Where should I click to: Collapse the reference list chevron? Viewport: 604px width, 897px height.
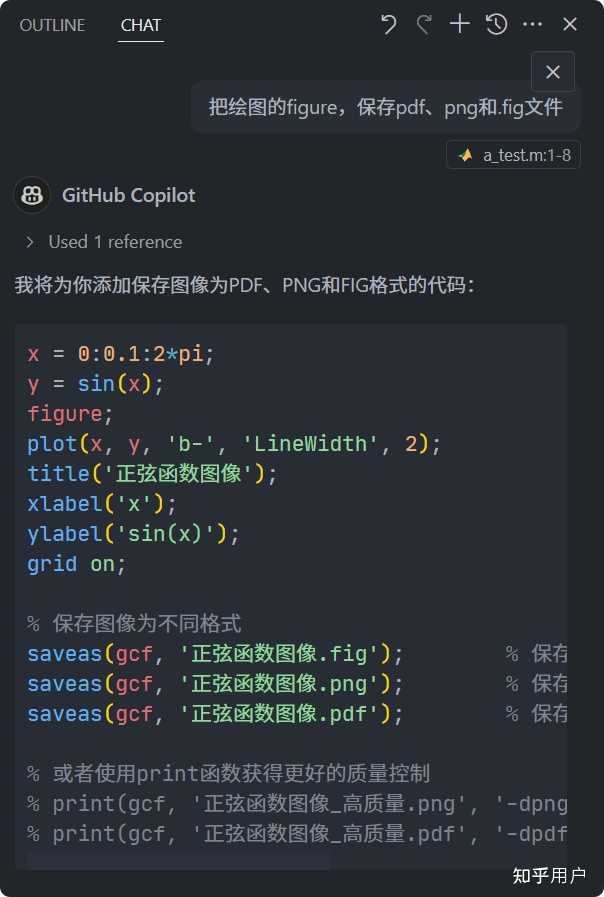click(x=28, y=242)
